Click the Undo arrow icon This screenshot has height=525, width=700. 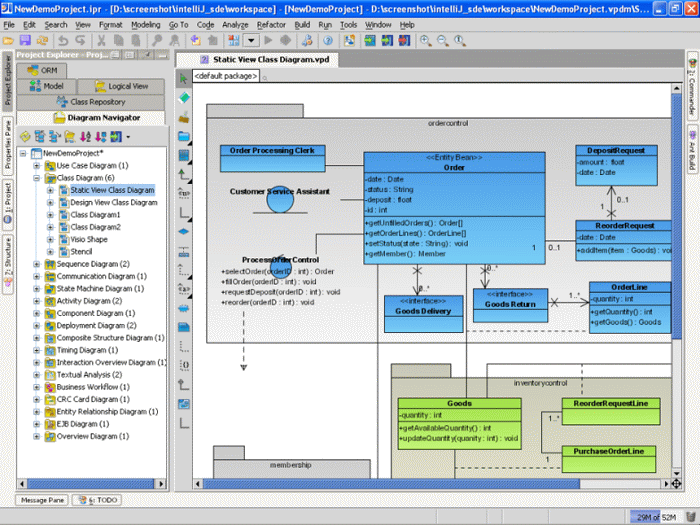pos(63,41)
